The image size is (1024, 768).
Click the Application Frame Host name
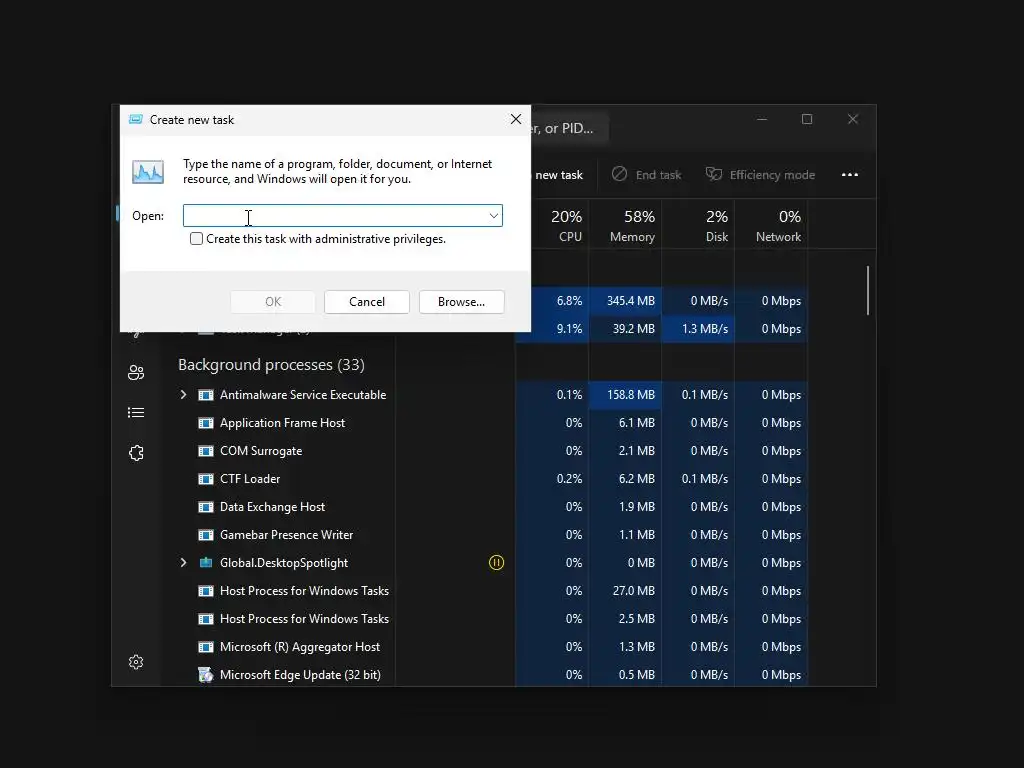(283, 423)
